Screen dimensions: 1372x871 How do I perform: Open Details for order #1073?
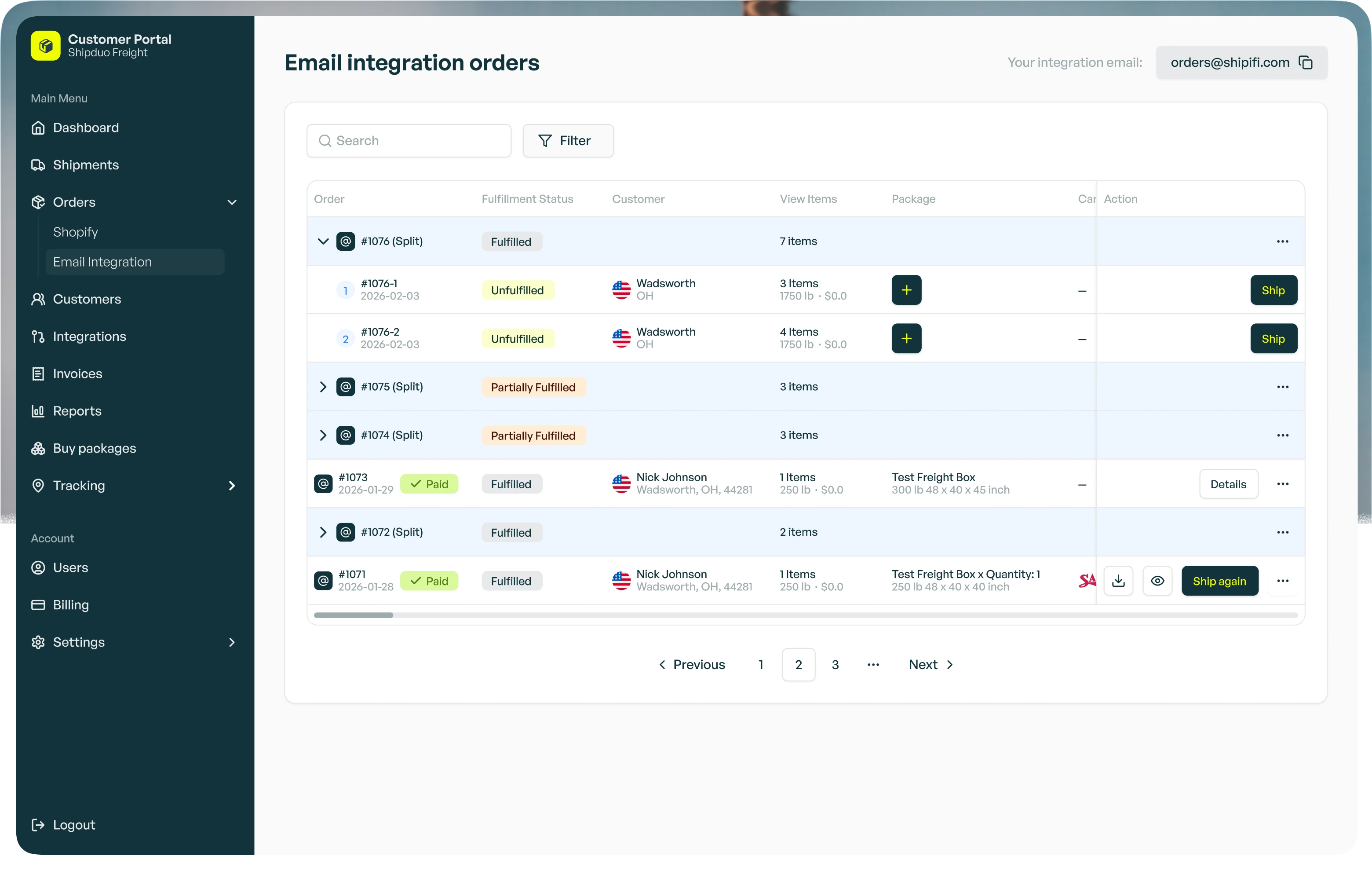tap(1228, 484)
